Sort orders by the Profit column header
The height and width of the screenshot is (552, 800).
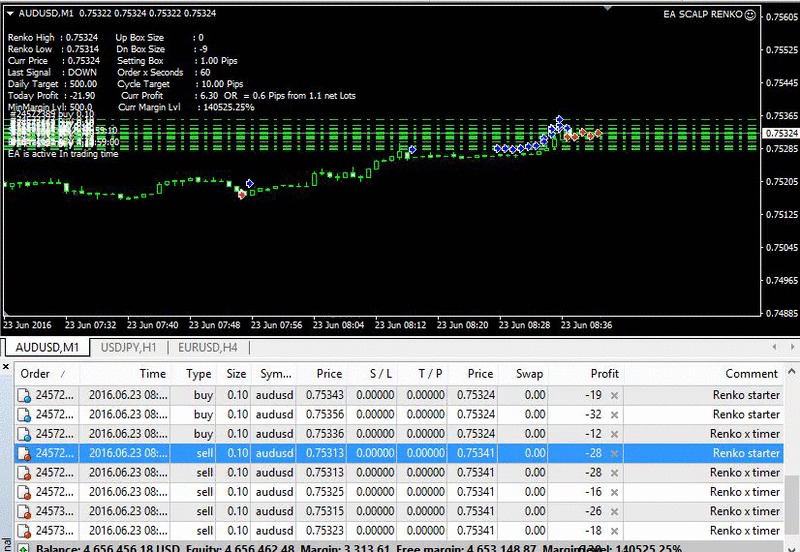(604, 374)
